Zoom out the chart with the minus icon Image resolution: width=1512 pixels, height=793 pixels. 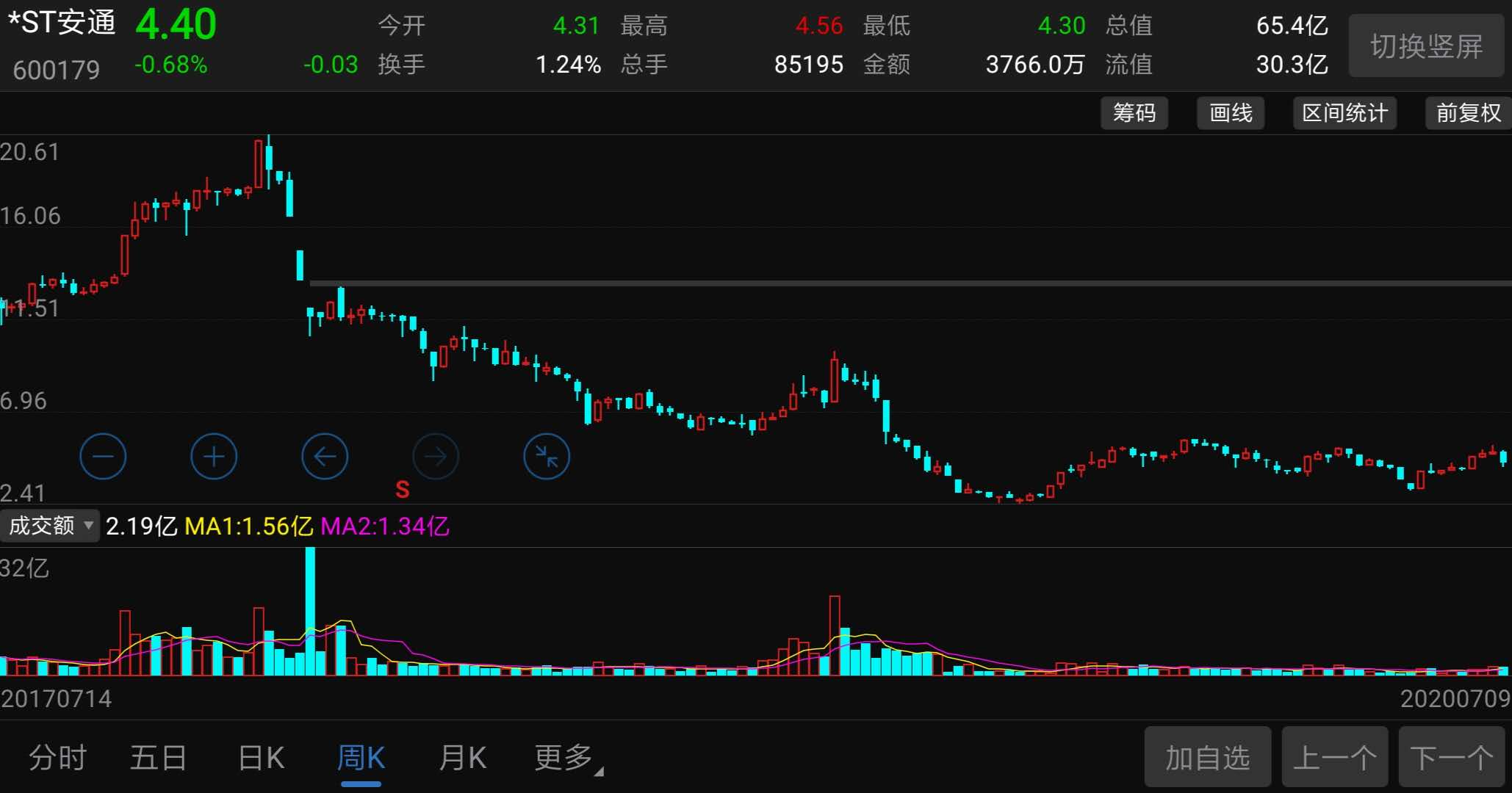[103, 456]
